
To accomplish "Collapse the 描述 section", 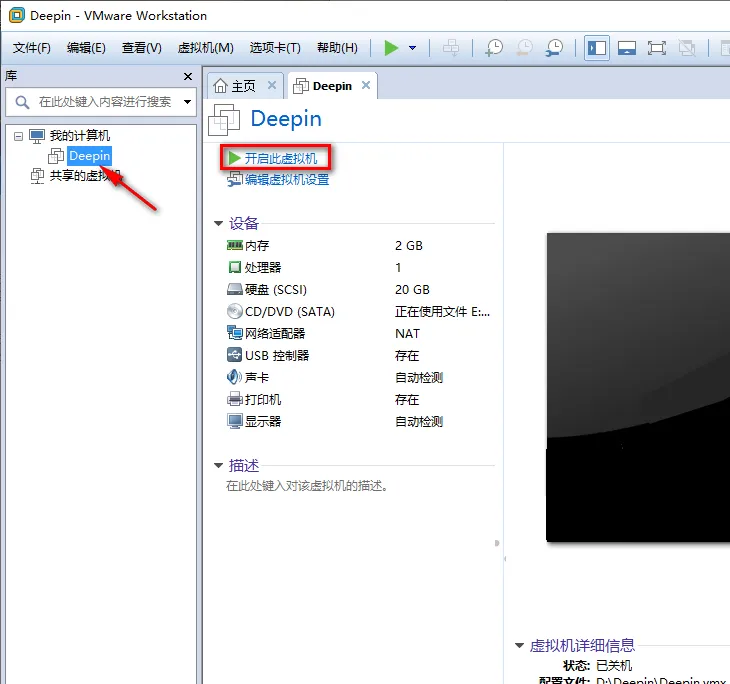I will pyautogui.click(x=218, y=465).
